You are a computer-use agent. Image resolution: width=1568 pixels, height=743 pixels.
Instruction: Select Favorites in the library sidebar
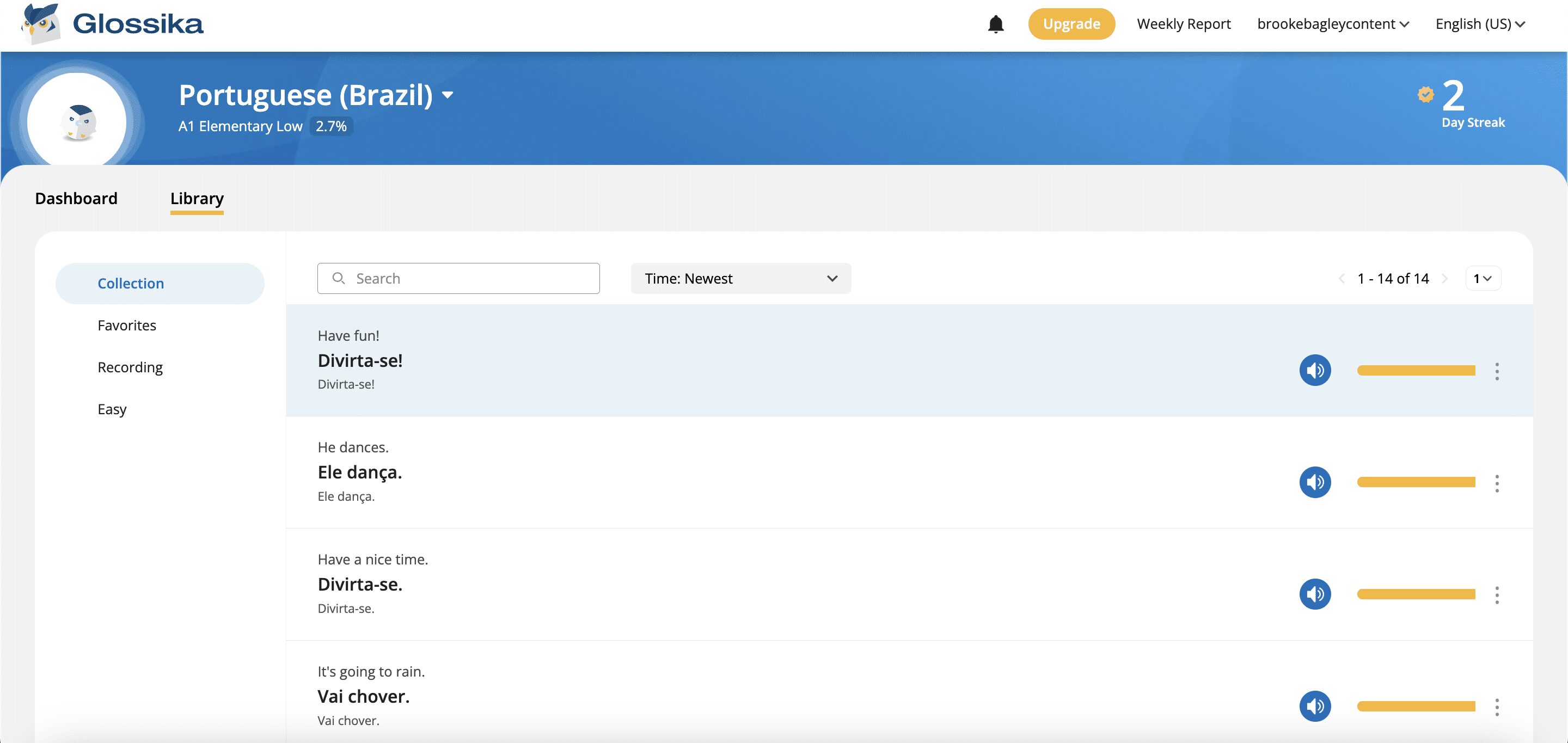pos(127,326)
